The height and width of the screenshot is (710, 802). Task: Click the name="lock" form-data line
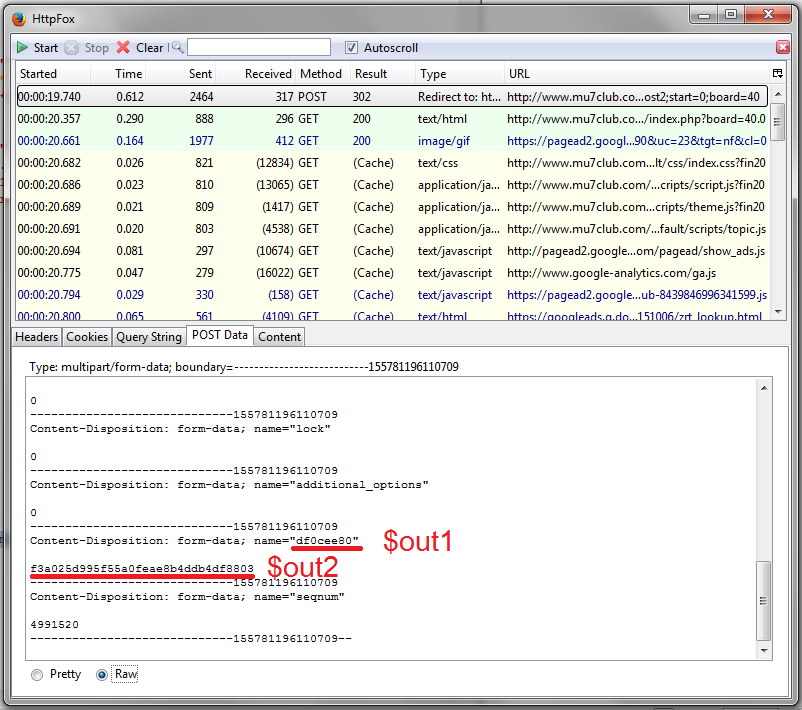[x=180, y=429]
